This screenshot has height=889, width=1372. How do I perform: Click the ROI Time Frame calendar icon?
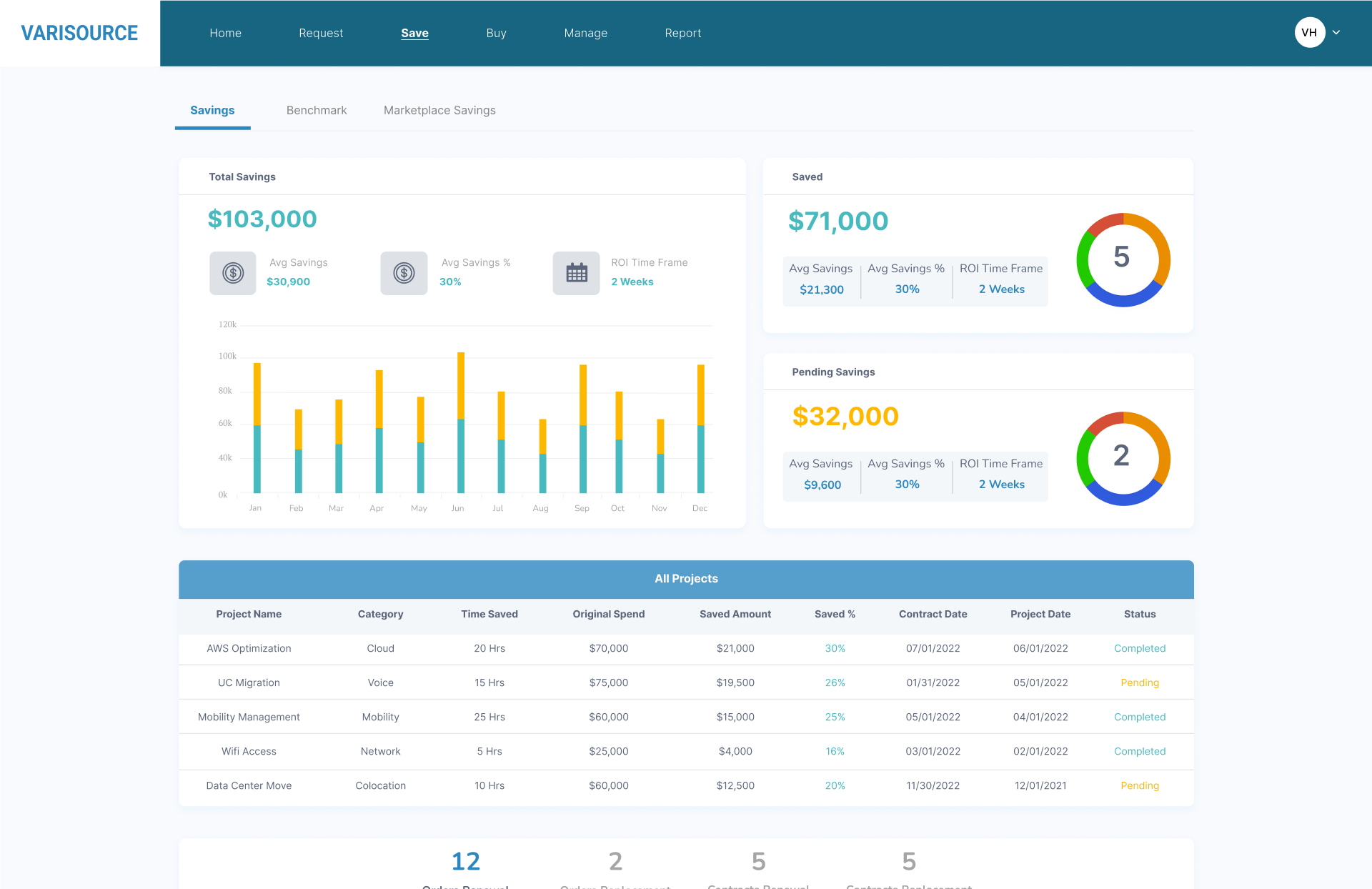point(576,273)
